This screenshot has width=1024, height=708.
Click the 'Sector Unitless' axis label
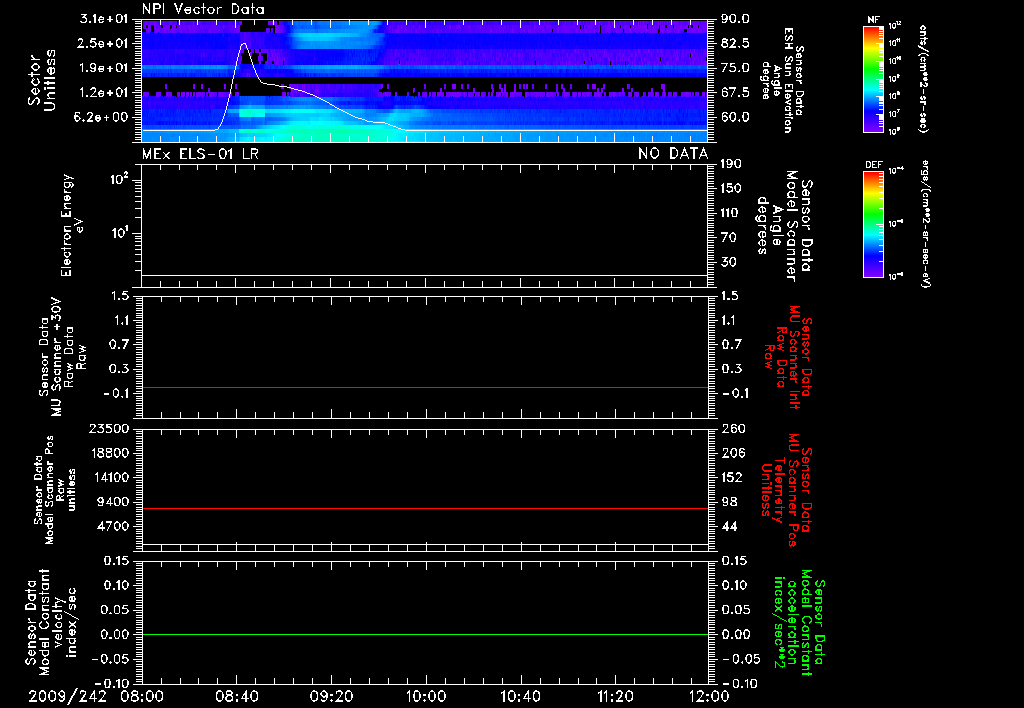tap(42, 80)
